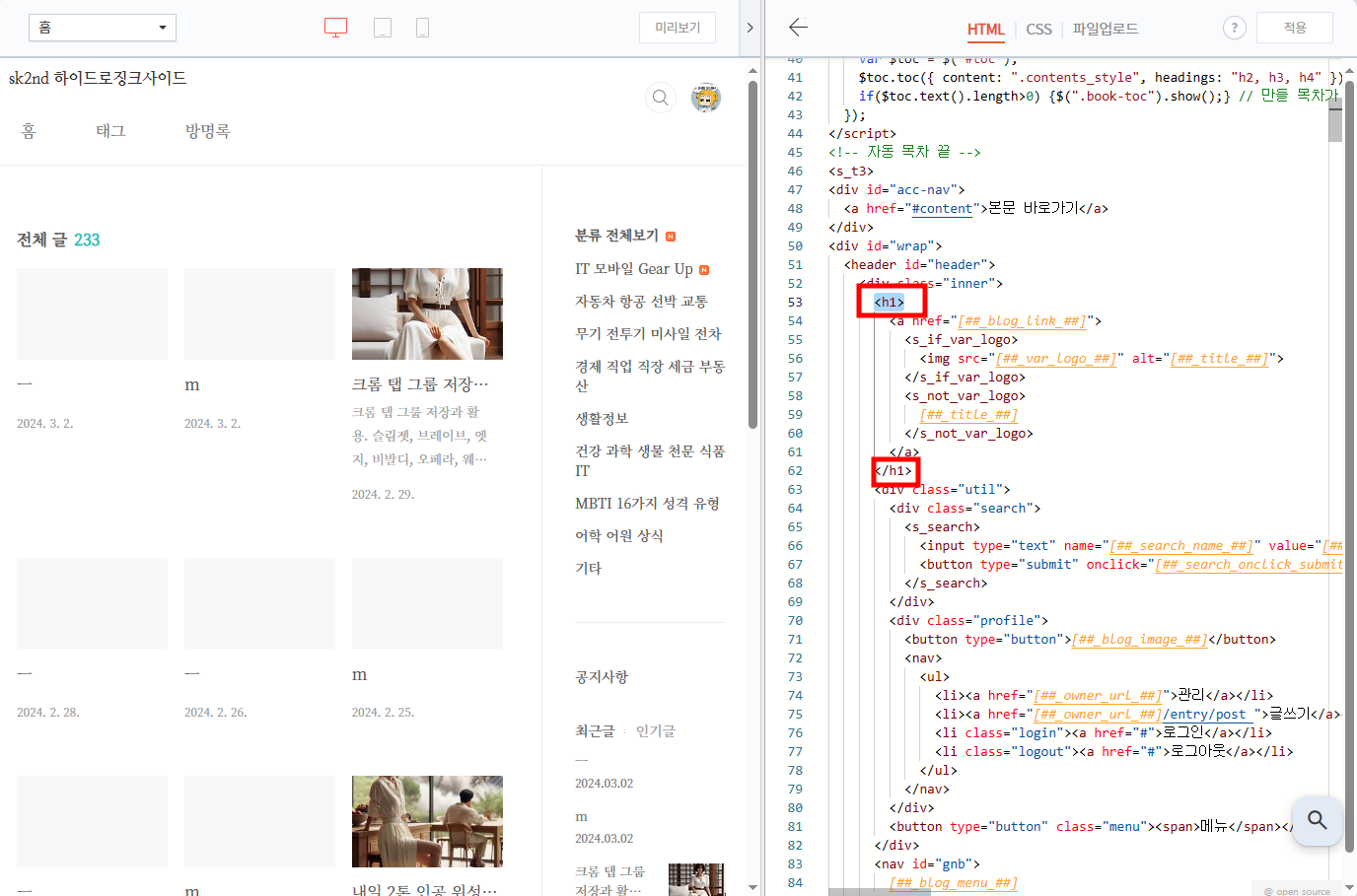Open the help question mark icon
Screen dimensions: 1357x896
click(1234, 28)
